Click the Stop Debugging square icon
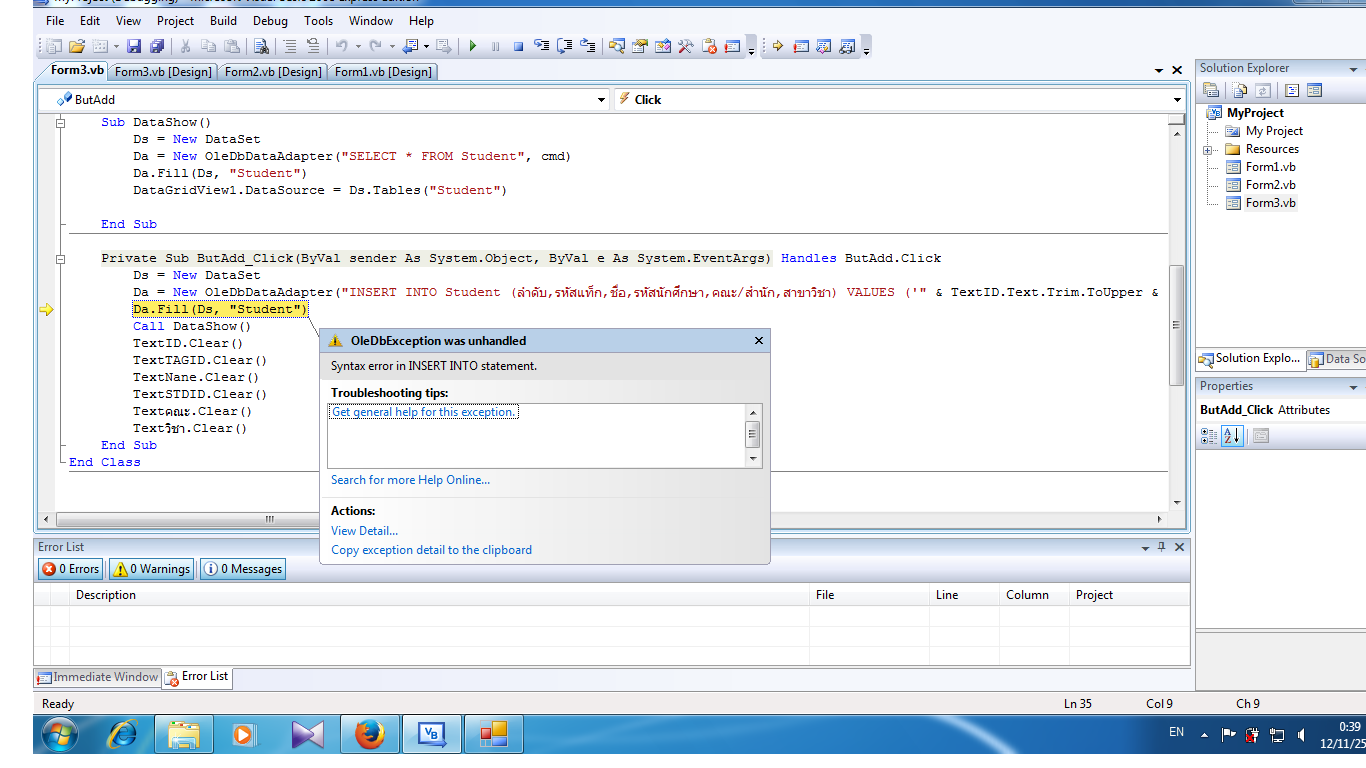 [x=518, y=46]
